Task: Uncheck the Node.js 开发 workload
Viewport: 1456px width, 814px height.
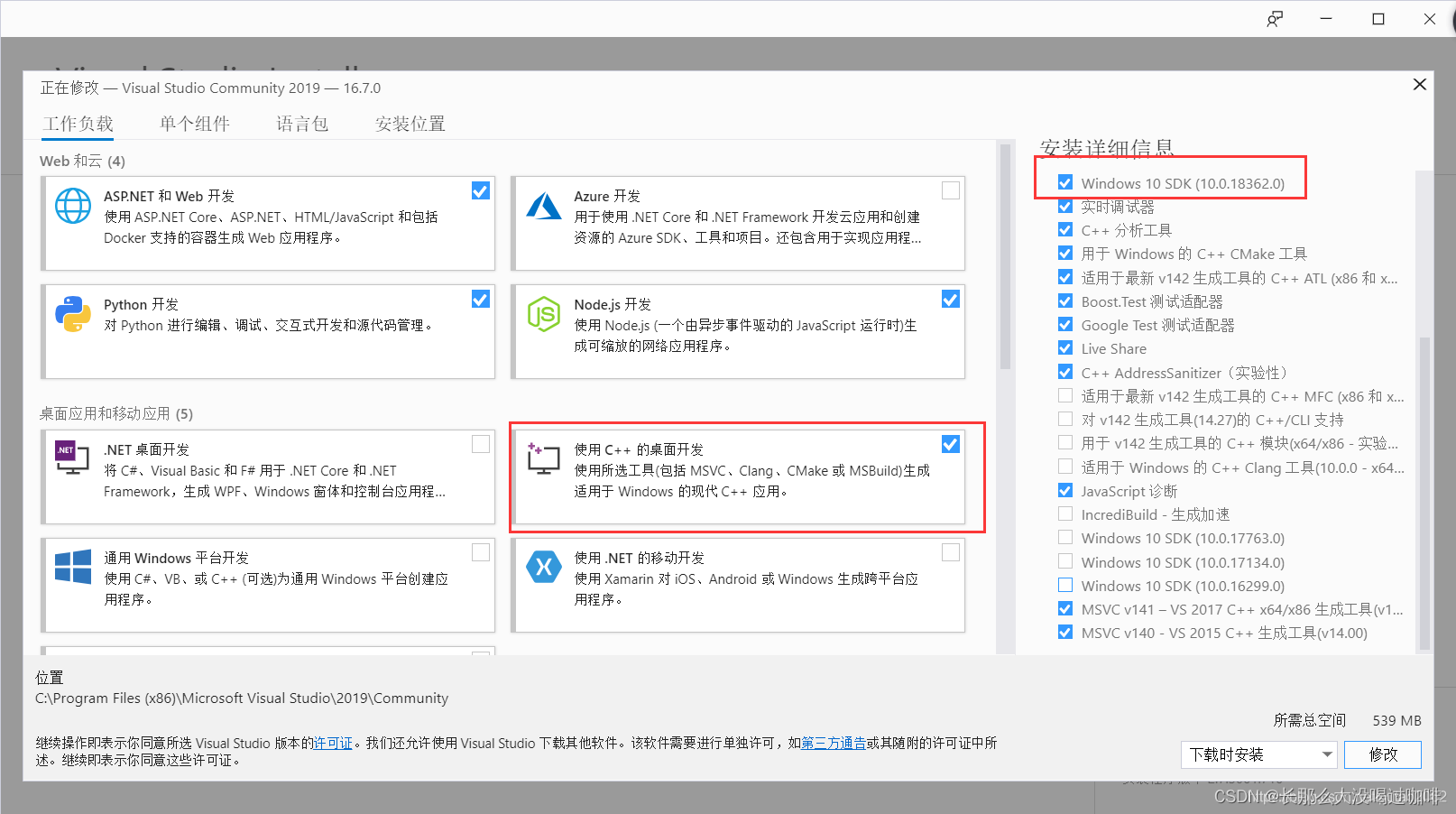Action: coord(951,299)
